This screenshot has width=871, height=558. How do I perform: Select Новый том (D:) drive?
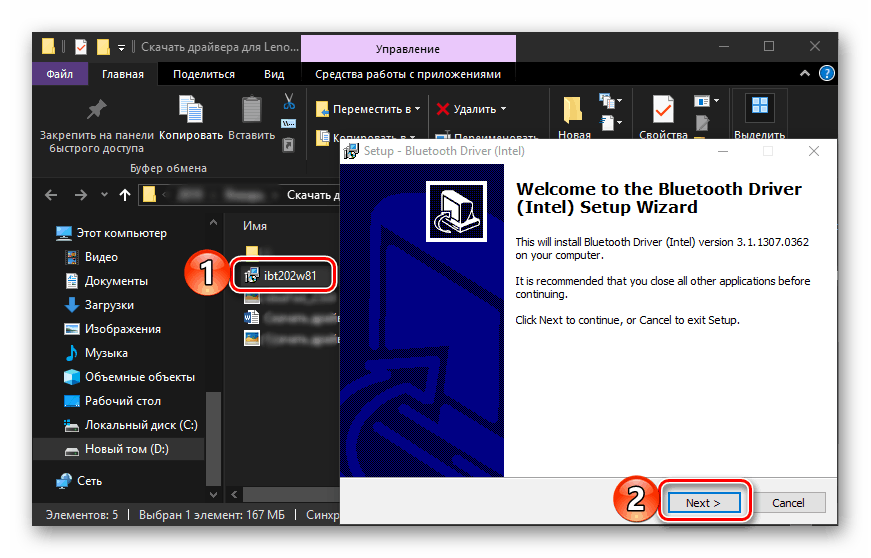click(119, 449)
